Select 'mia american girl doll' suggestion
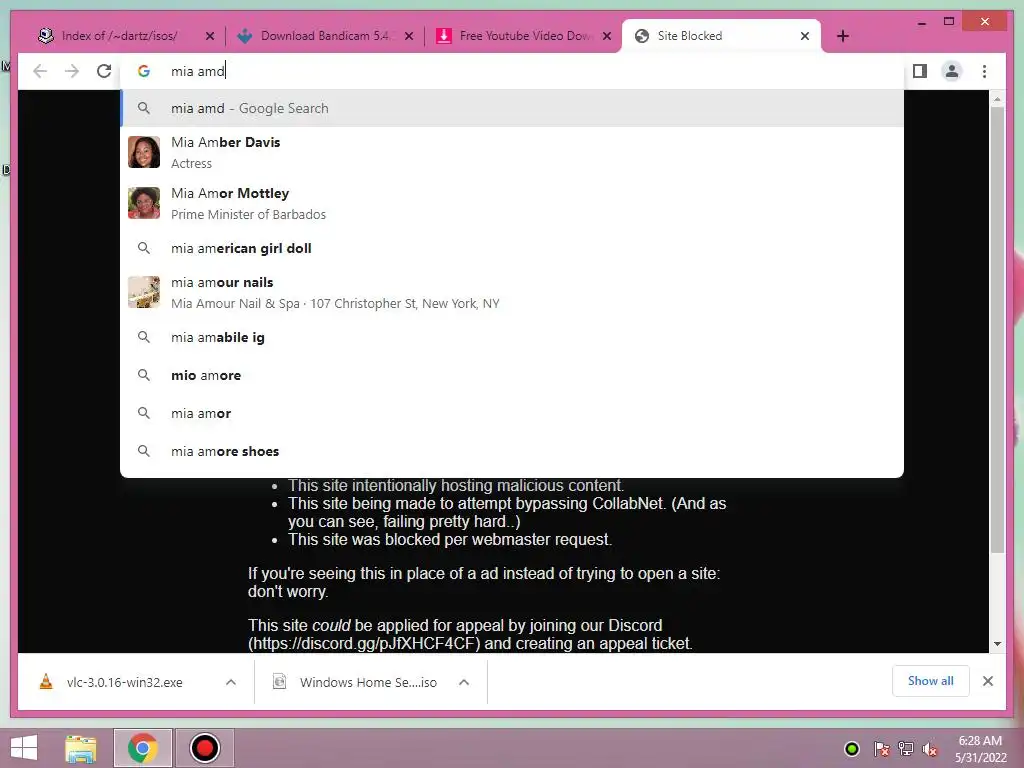This screenshot has width=1024, height=768. click(x=512, y=248)
